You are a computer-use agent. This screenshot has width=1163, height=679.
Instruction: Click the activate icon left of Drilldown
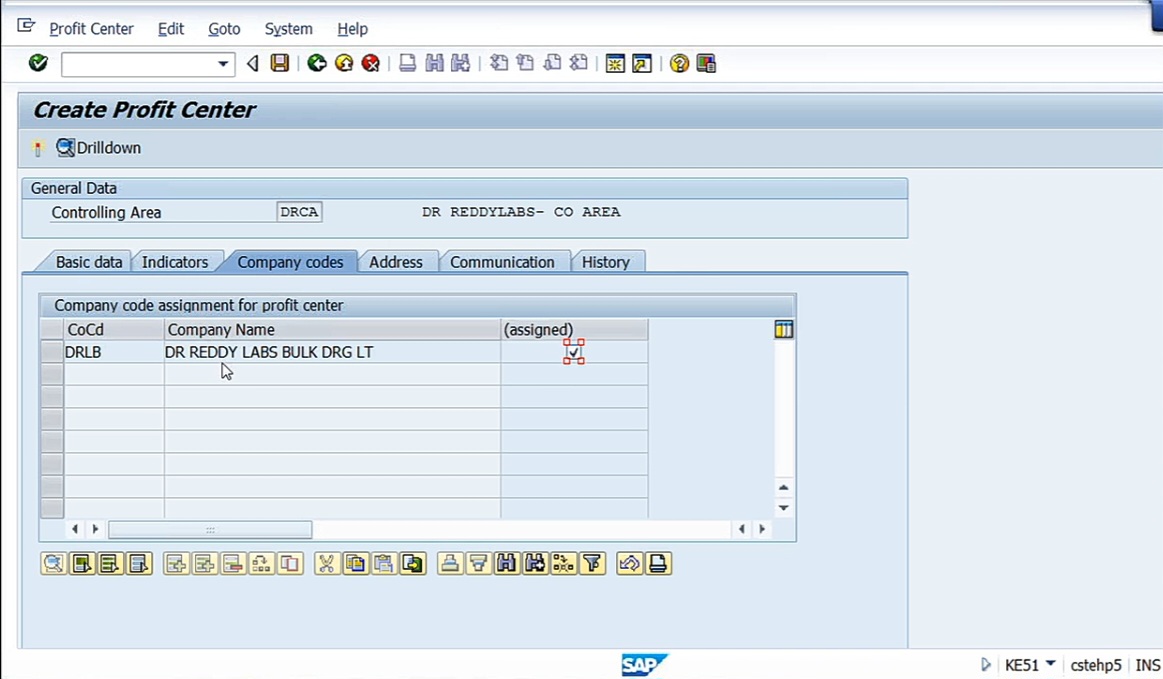[x=38, y=148]
